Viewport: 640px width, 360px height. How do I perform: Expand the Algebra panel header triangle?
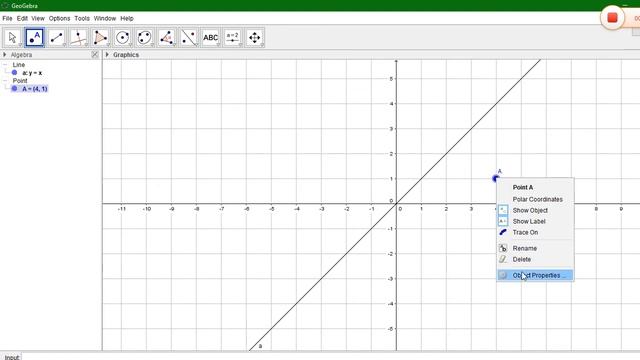(x=4, y=54)
